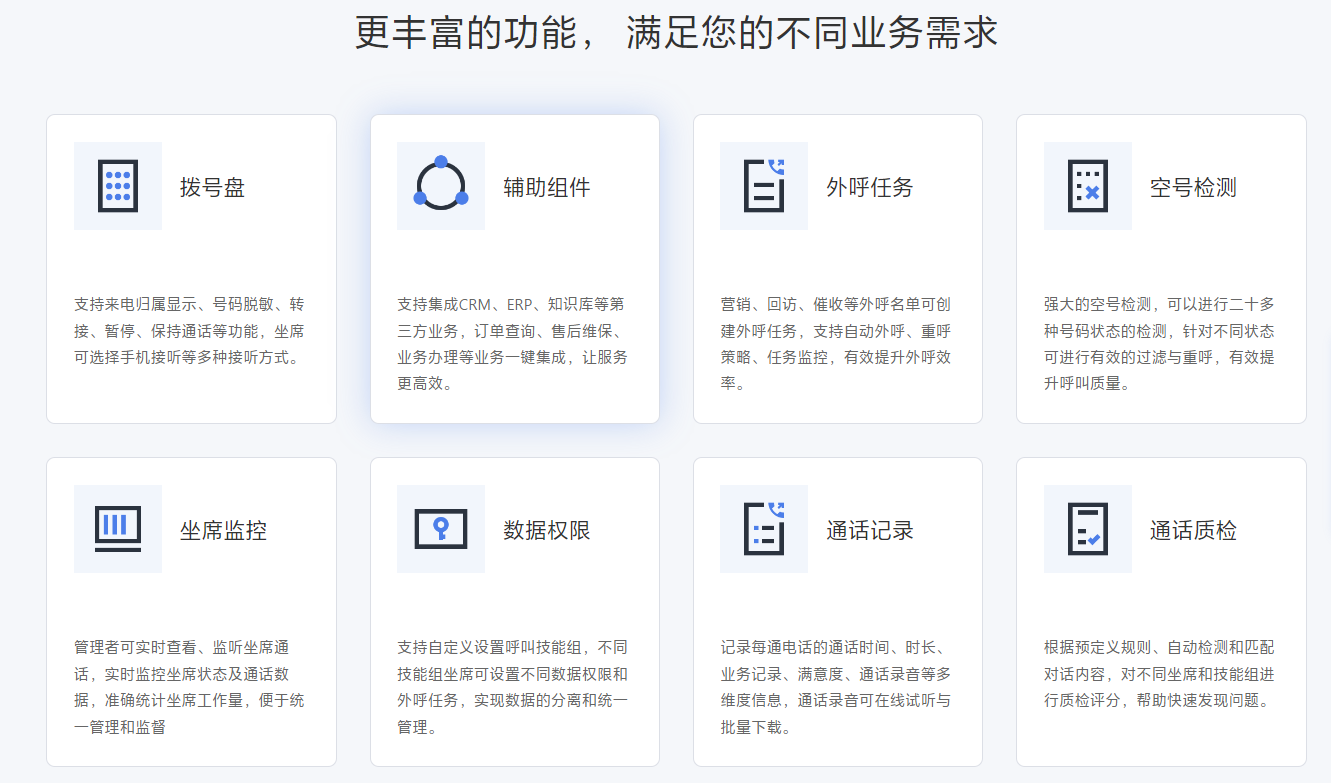Select the 通话质检 feature card
Viewport: 1331px width, 783px height.
[1161, 611]
